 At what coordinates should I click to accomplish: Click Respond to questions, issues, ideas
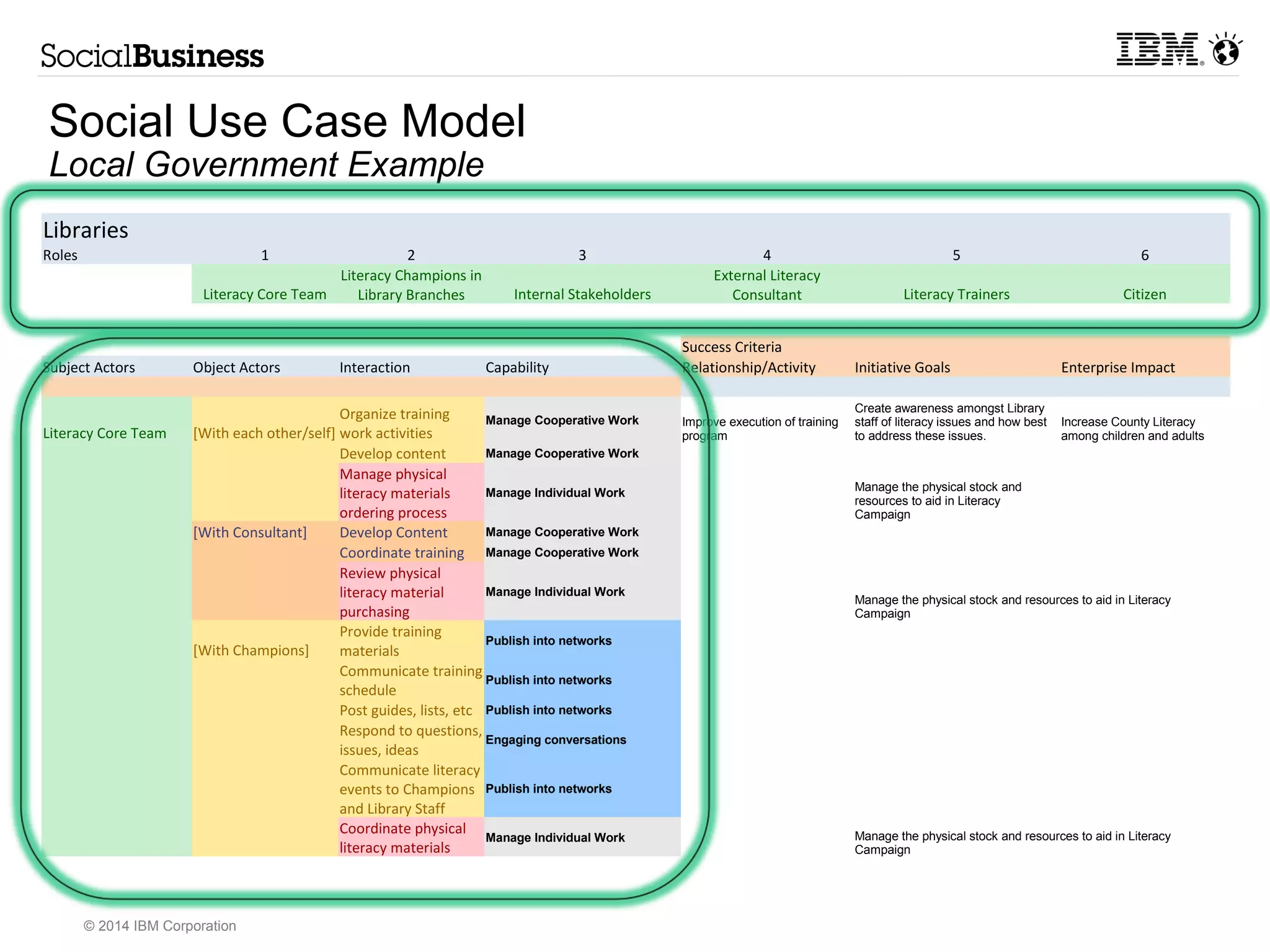point(411,740)
